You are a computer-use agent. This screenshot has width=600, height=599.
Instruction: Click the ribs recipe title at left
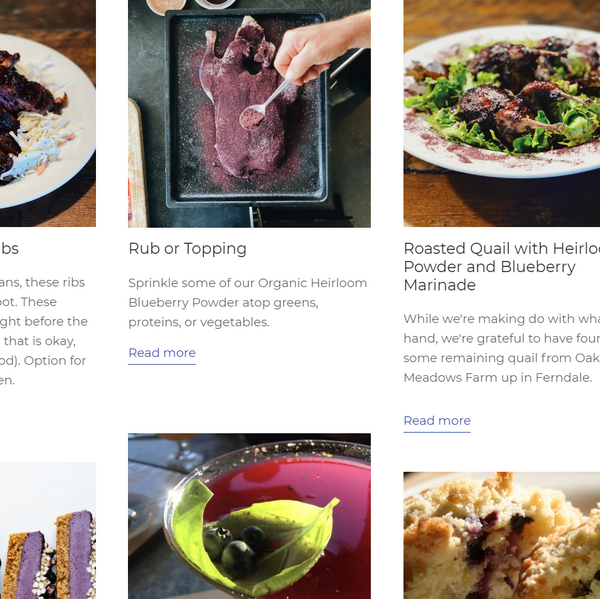click(x=9, y=248)
